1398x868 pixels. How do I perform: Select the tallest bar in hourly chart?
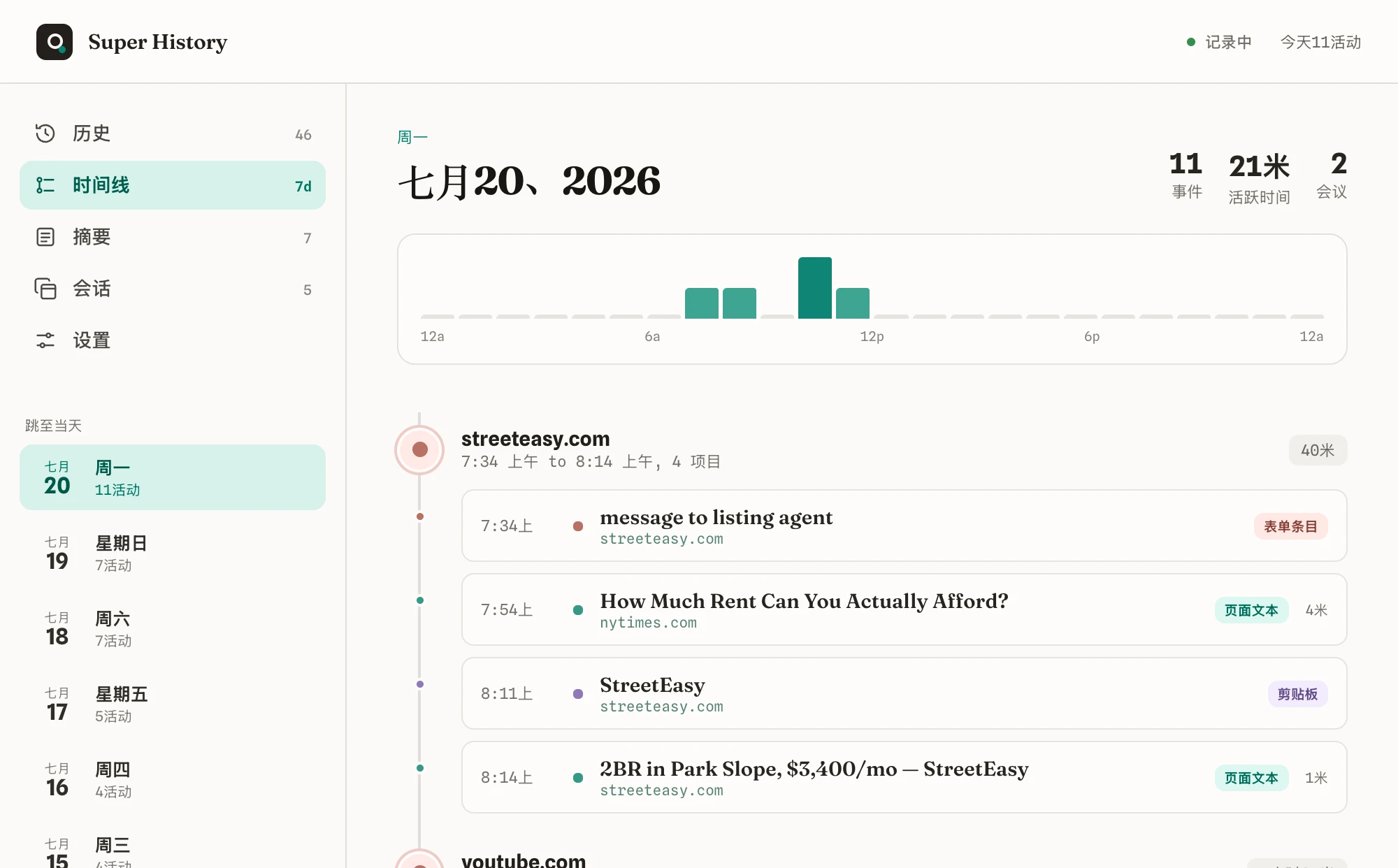(x=815, y=288)
